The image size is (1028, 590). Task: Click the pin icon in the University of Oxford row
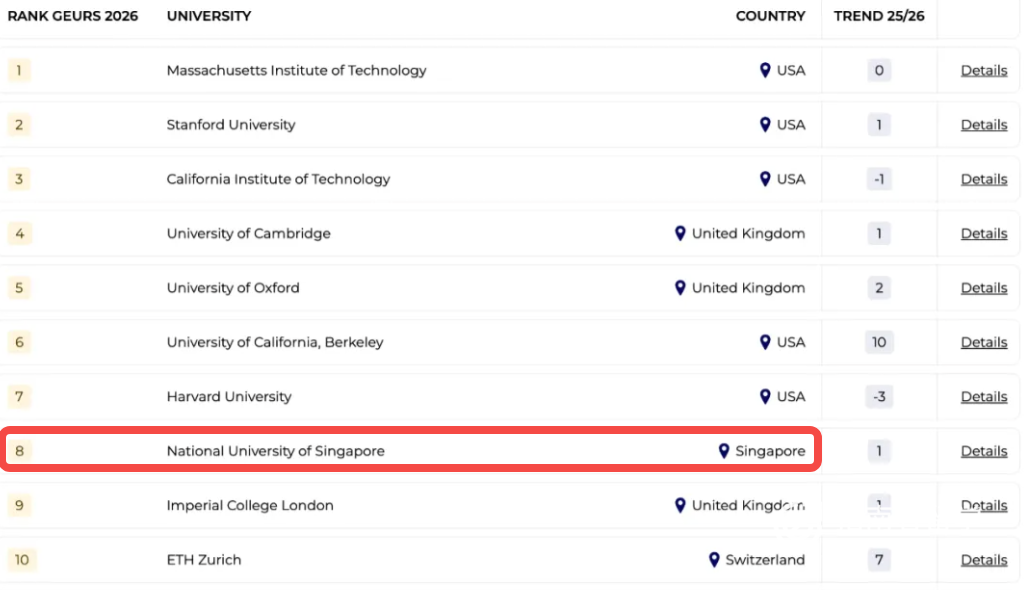pos(680,288)
